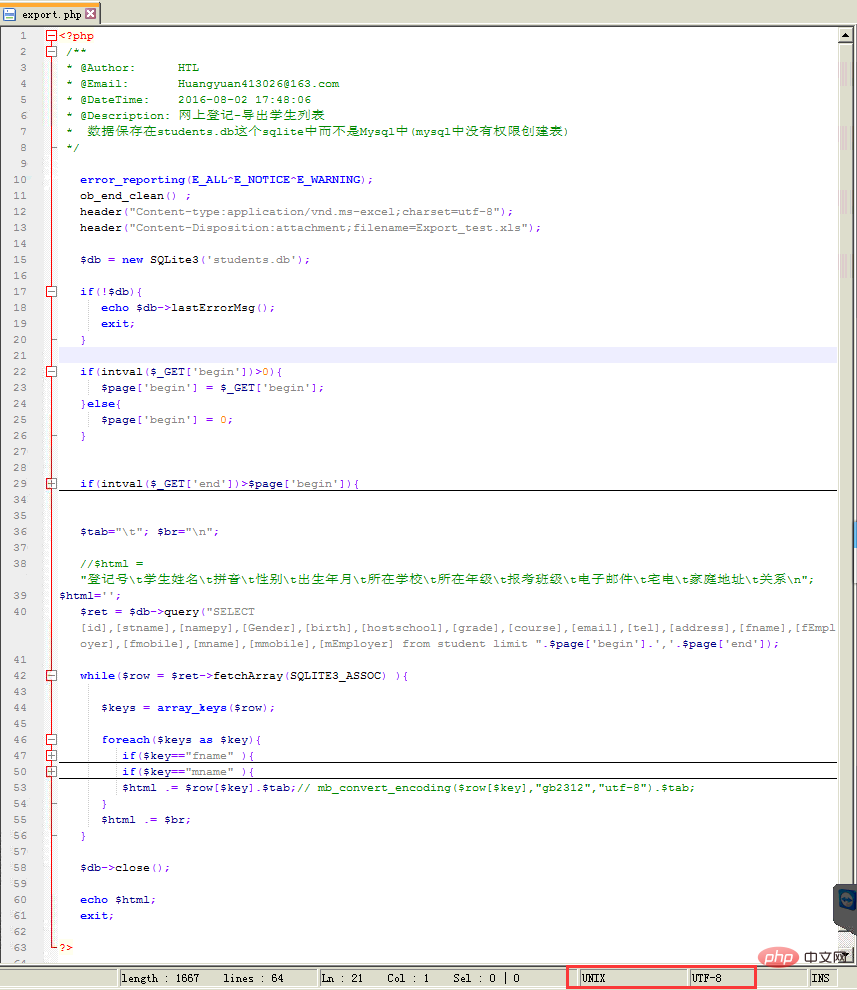Click the scrollbar up arrow

tap(846, 35)
